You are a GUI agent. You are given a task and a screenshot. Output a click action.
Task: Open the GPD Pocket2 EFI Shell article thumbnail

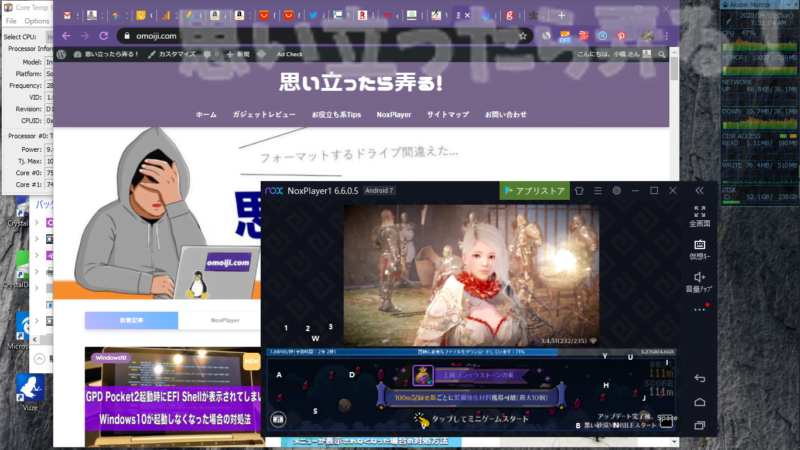pyautogui.click(x=173, y=396)
